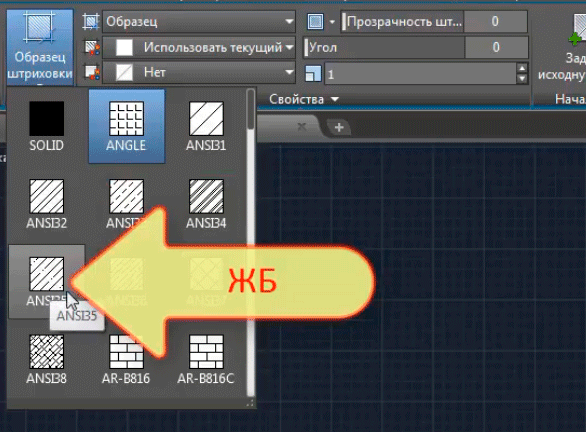Screen dimensions: 586x432
Task: Increase hatch scale with up arrow
Action: click(x=522, y=68)
